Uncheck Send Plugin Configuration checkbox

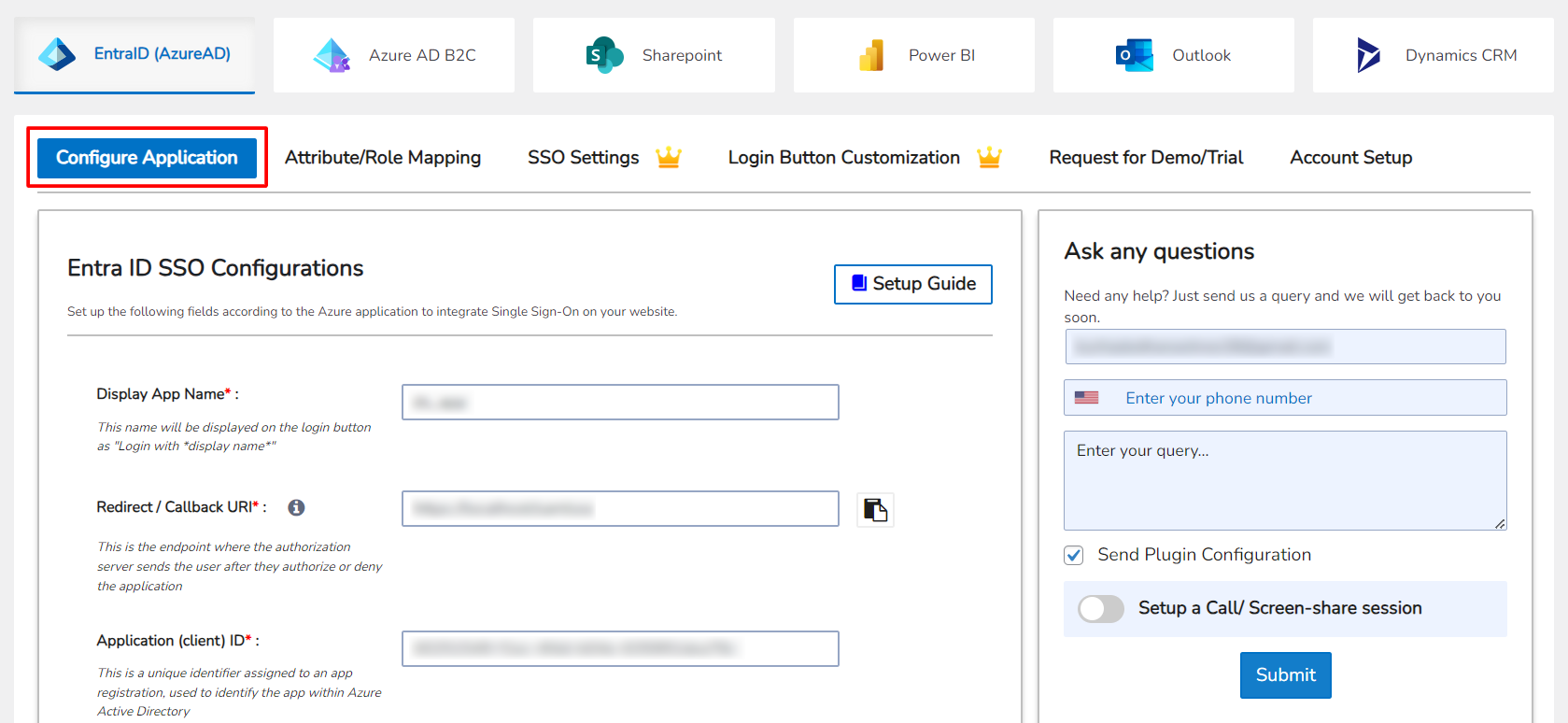1074,556
